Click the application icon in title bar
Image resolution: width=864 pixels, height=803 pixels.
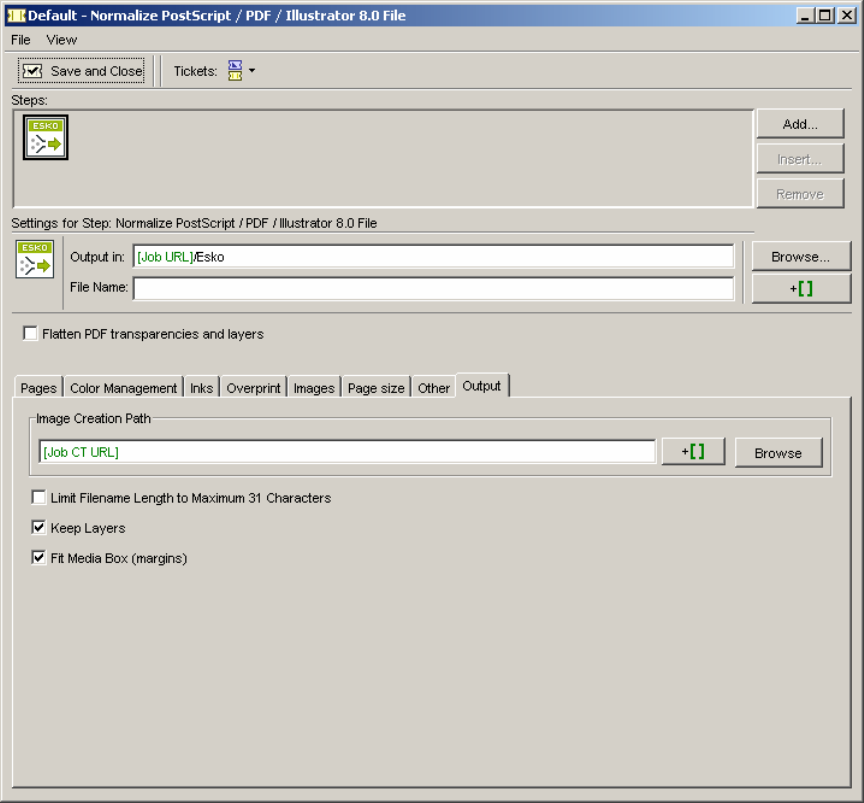click(16, 15)
